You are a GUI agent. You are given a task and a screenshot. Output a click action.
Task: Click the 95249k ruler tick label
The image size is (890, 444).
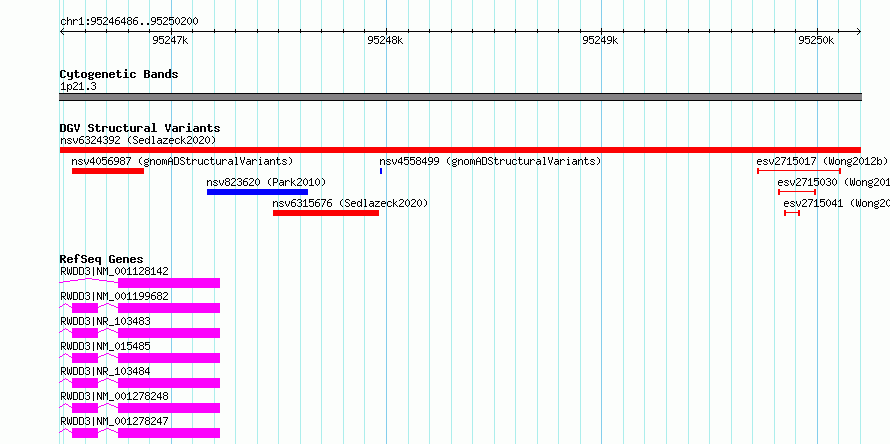click(601, 40)
